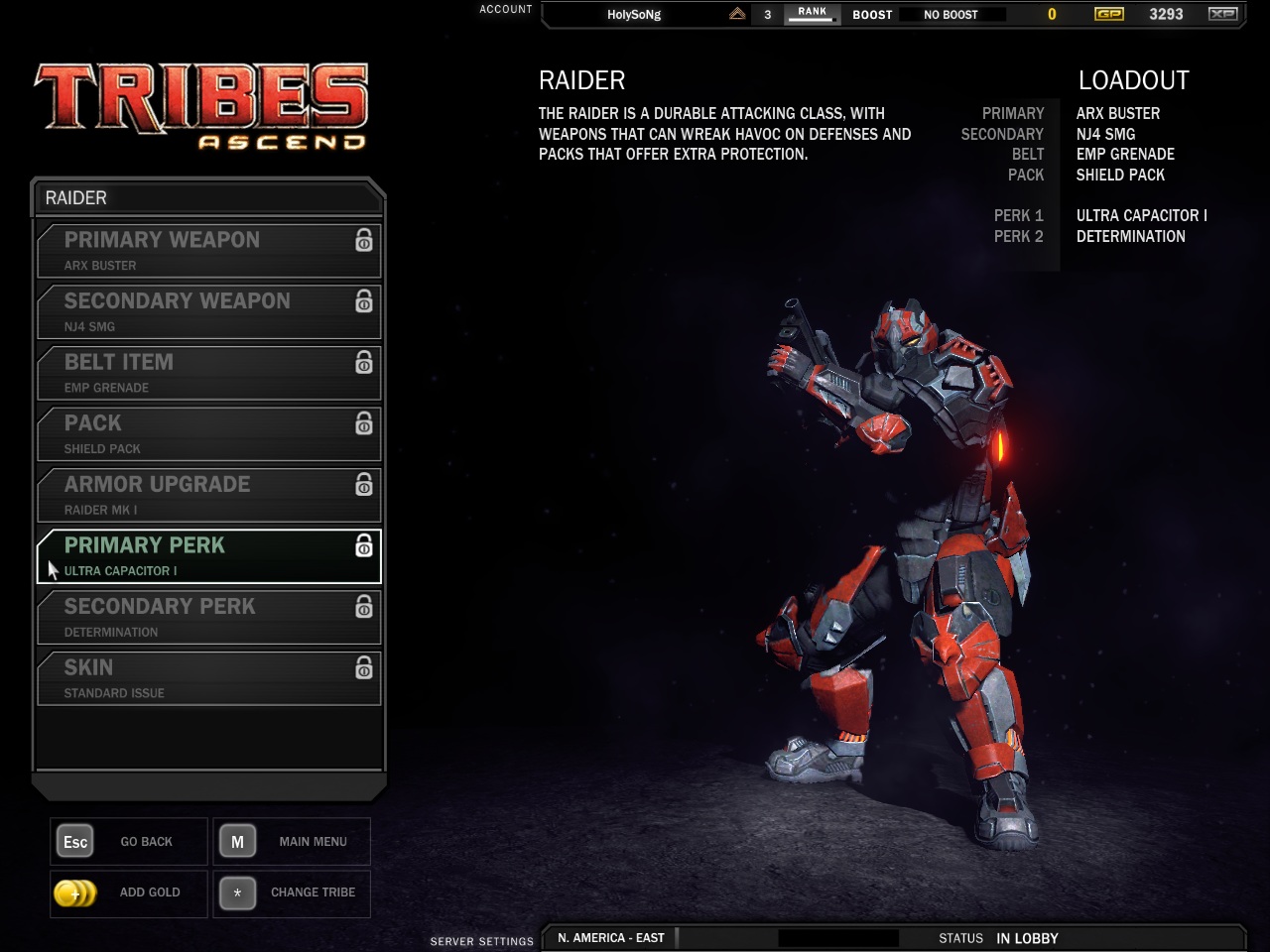Open the Secondary Perk slot
Viewport: 1270px width, 952px height.
tap(208, 618)
